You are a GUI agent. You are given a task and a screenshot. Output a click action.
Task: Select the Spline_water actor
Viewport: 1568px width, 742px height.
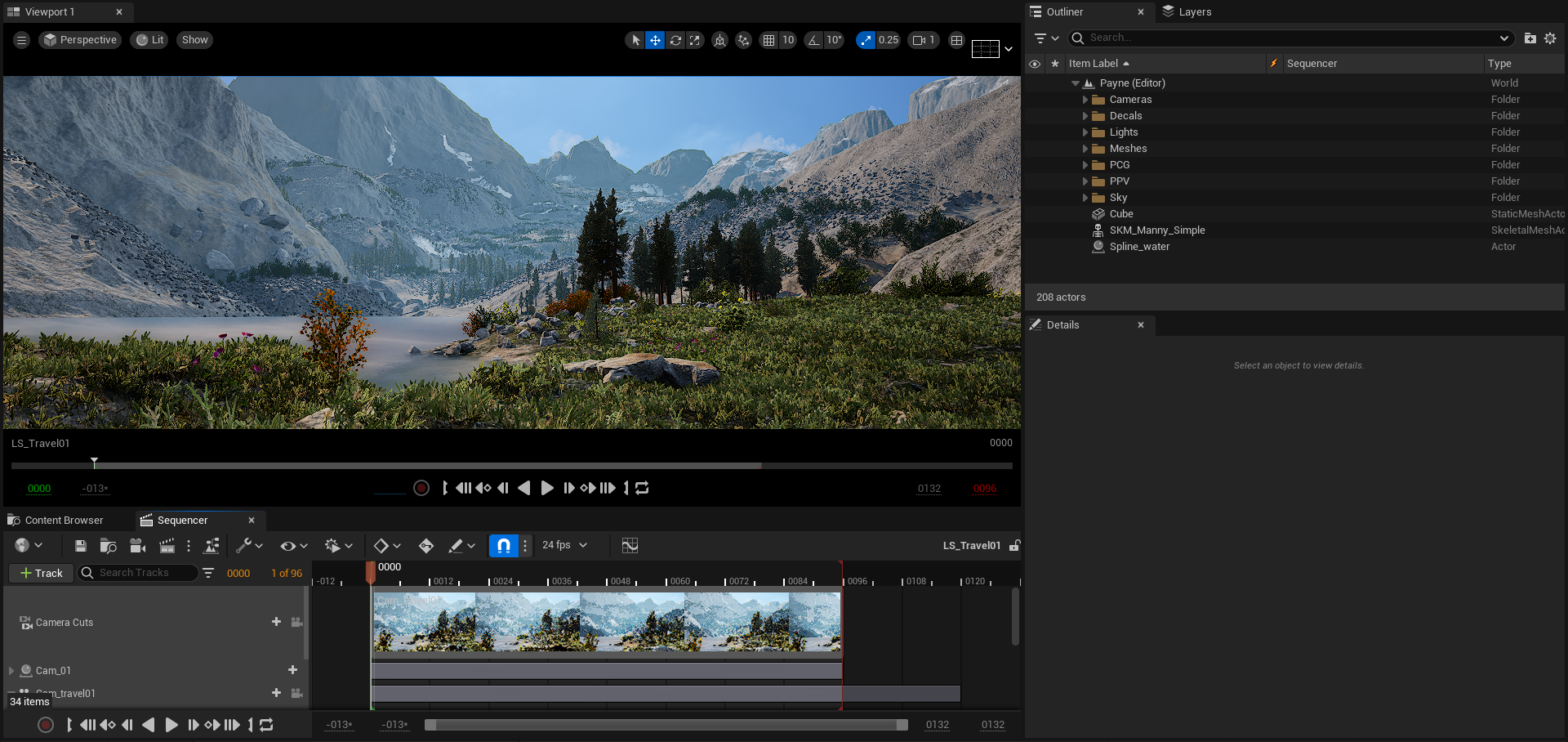[1139, 247]
